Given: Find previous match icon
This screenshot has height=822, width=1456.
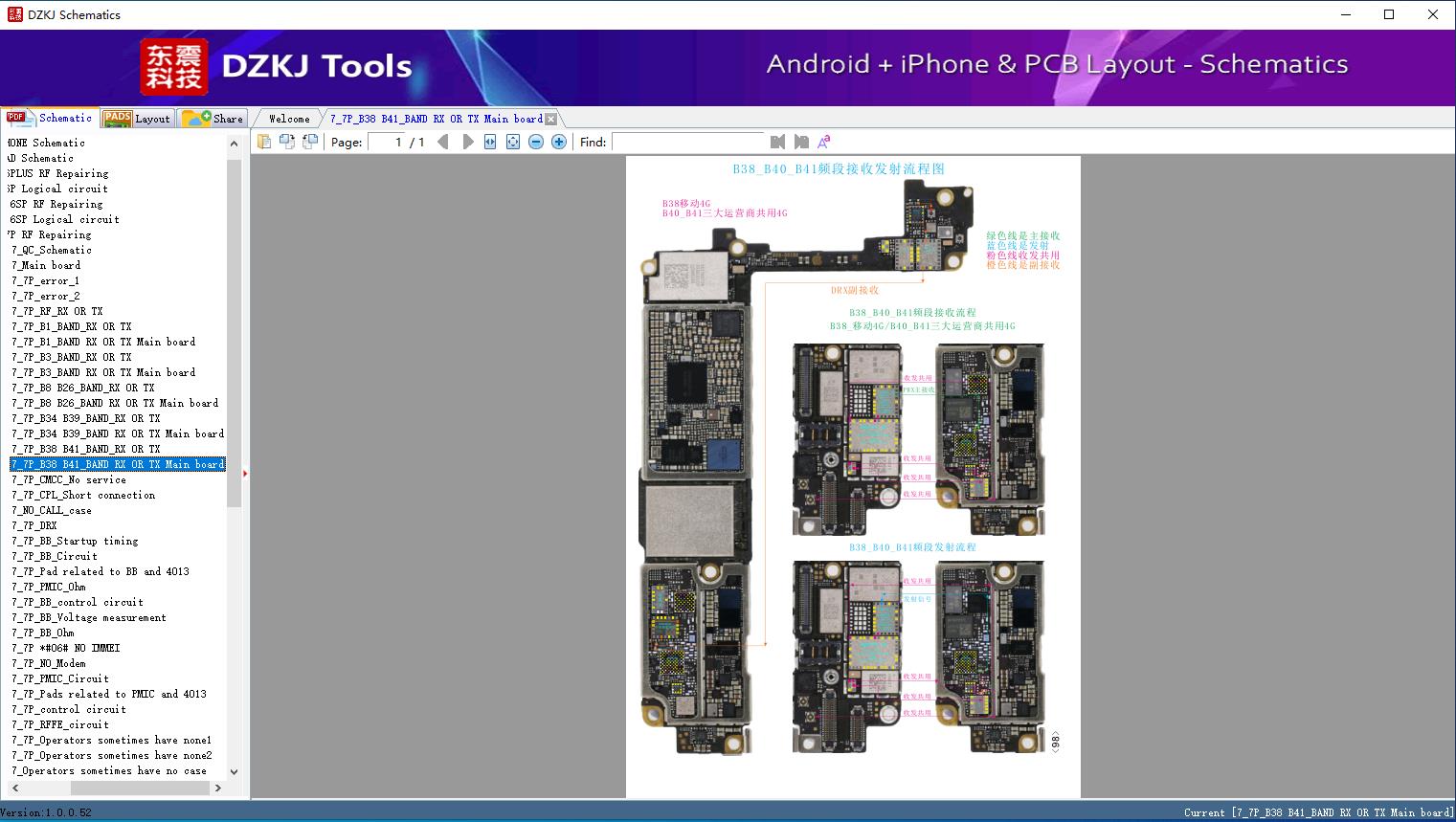Looking at the screenshot, I should click(777, 142).
